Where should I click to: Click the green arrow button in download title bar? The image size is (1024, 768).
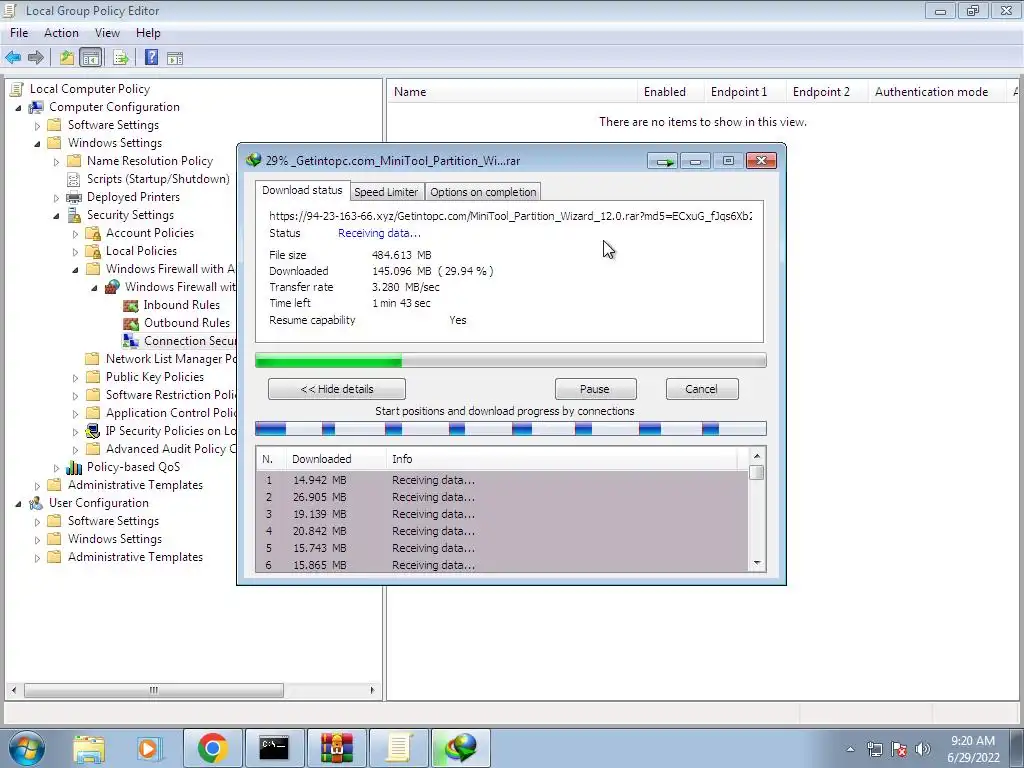pos(663,161)
